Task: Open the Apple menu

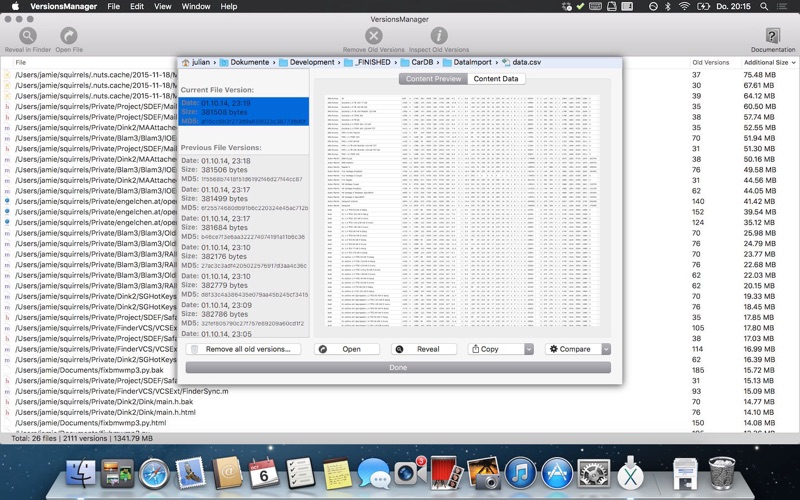Action: click(15, 7)
